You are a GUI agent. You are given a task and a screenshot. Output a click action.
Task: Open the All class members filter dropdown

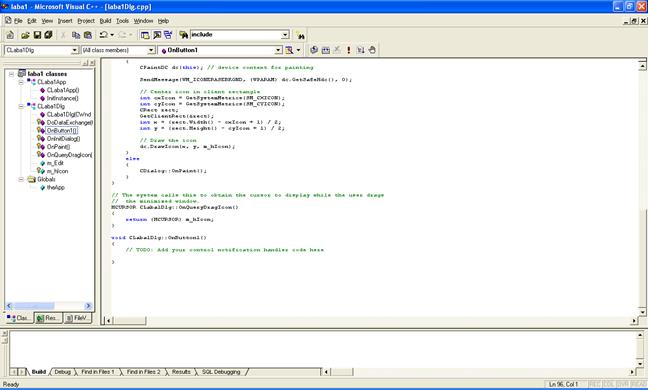tap(151, 50)
